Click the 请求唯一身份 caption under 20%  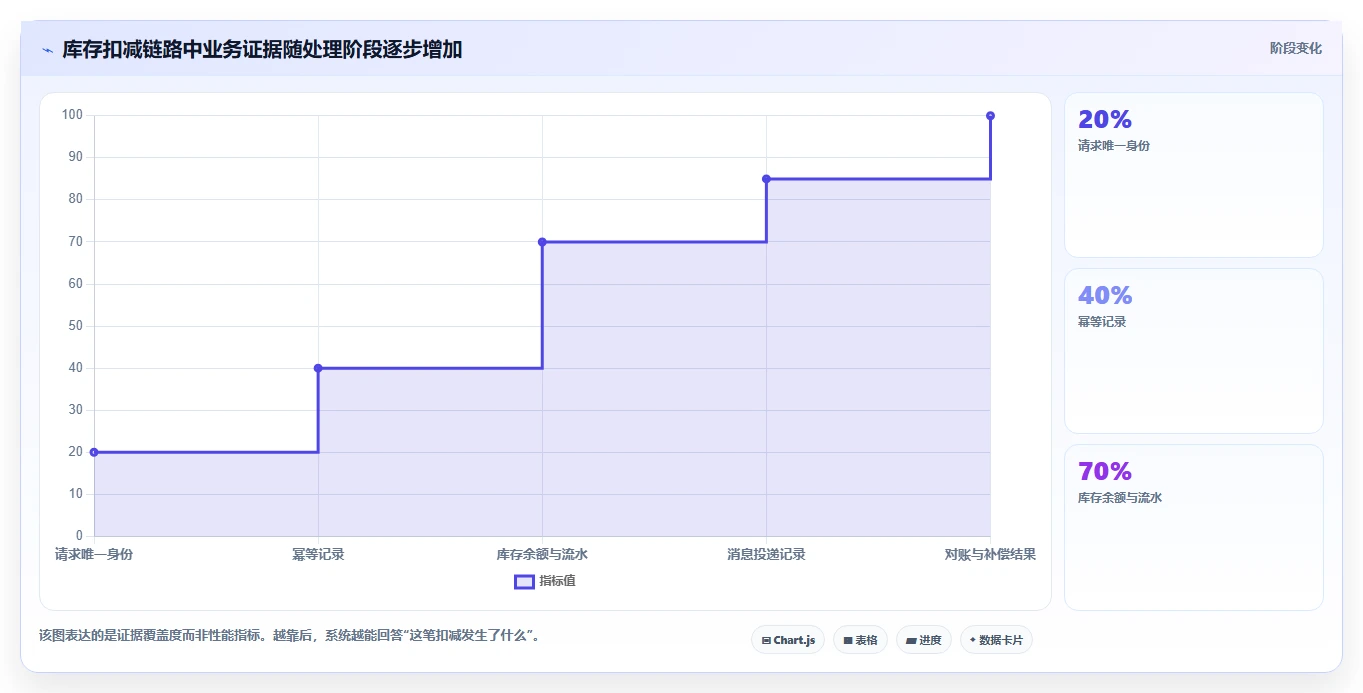point(1114,146)
